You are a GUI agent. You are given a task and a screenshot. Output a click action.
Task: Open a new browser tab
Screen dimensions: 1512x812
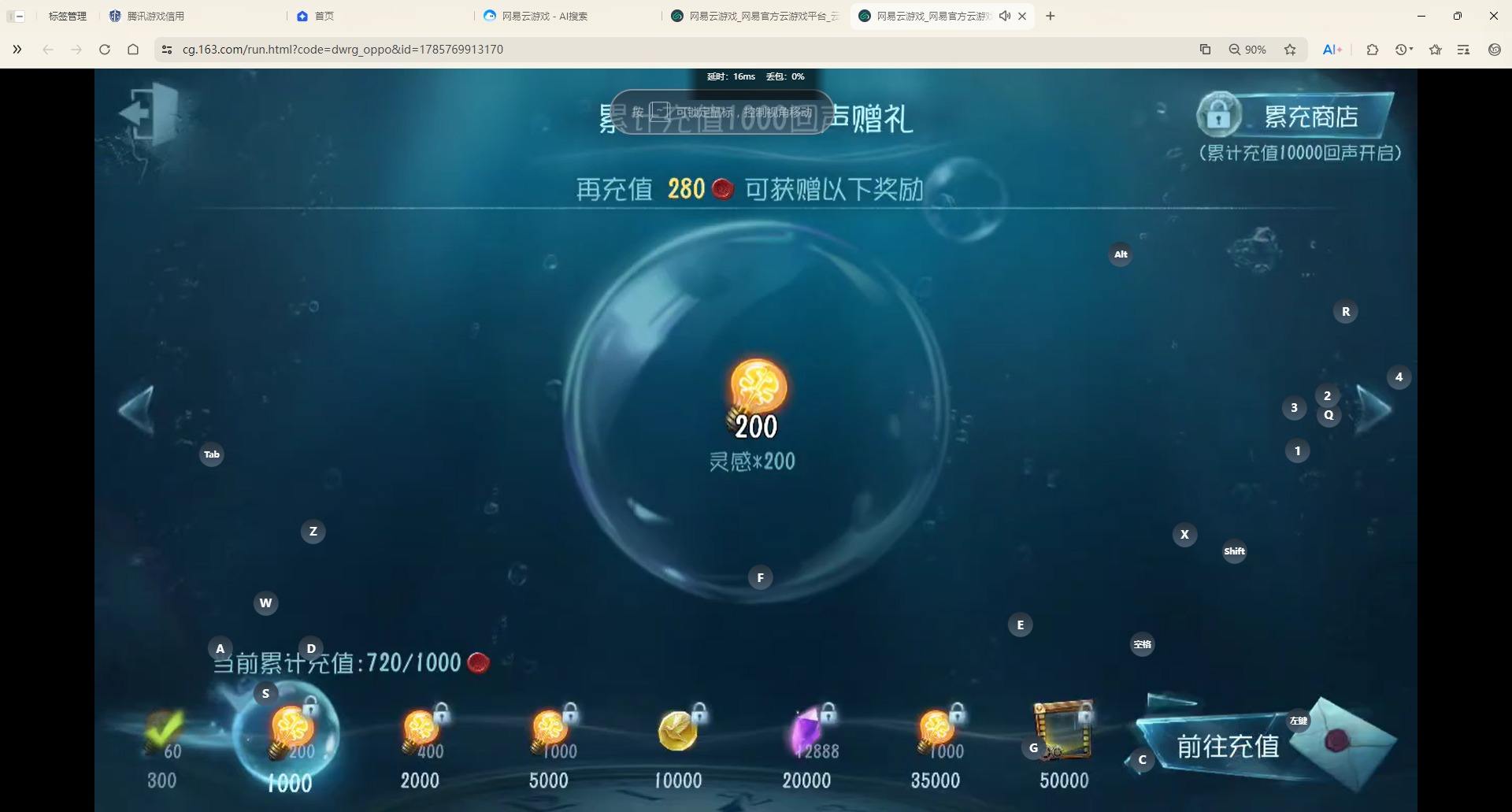[x=1051, y=16]
